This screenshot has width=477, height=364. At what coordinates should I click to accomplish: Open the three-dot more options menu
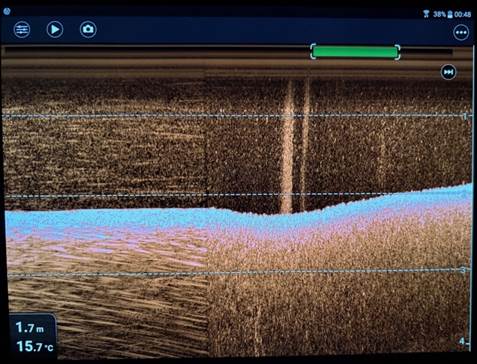tap(461, 33)
